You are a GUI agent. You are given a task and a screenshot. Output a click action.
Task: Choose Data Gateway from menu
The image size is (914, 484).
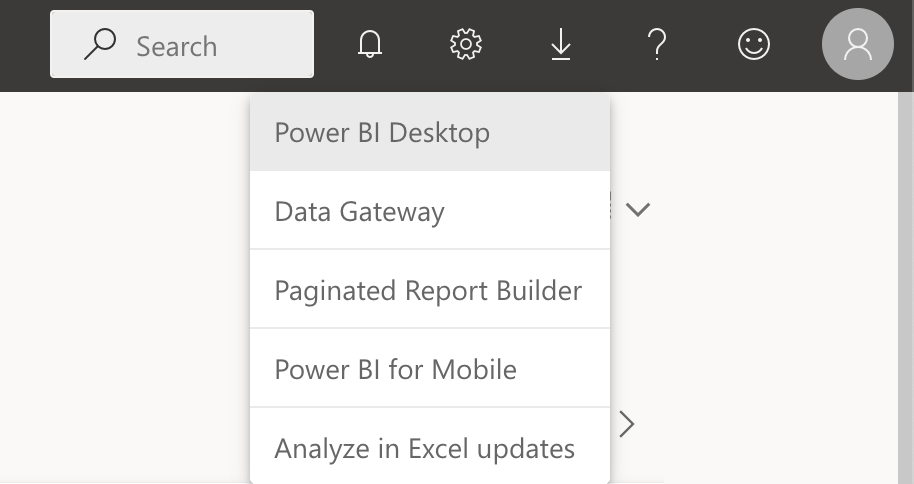point(430,211)
